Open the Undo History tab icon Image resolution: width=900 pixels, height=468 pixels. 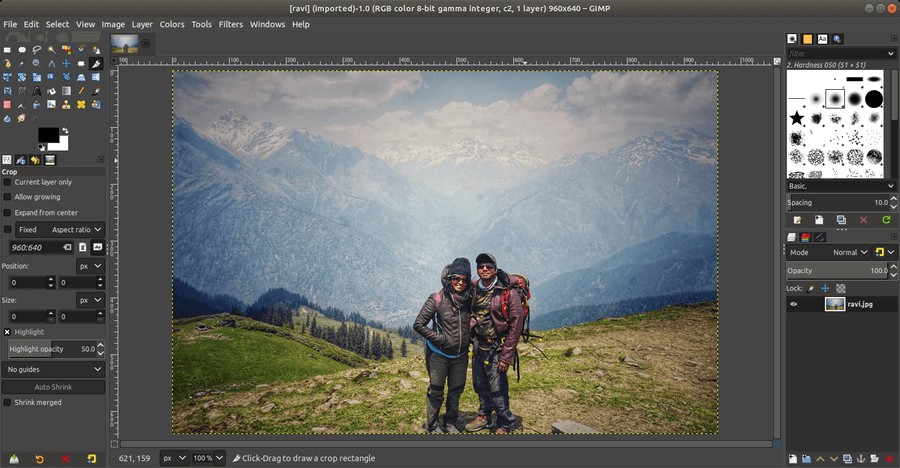tap(35, 160)
